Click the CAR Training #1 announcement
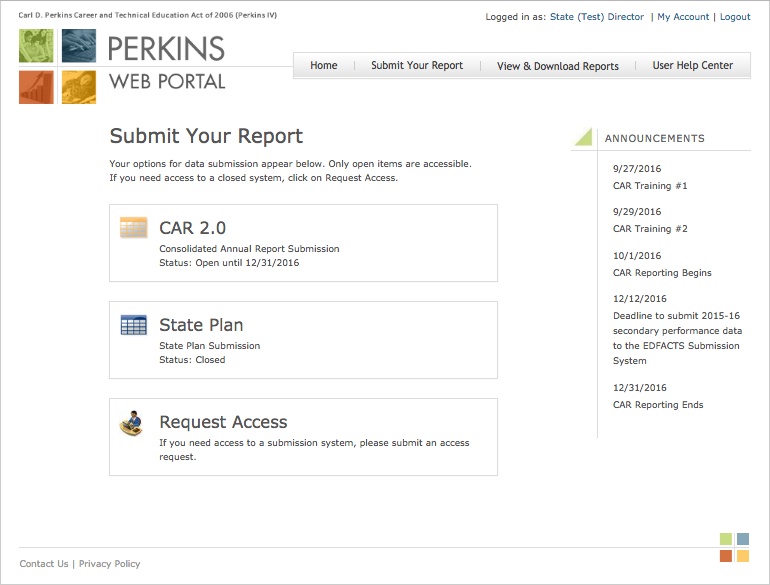 pos(650,186)
